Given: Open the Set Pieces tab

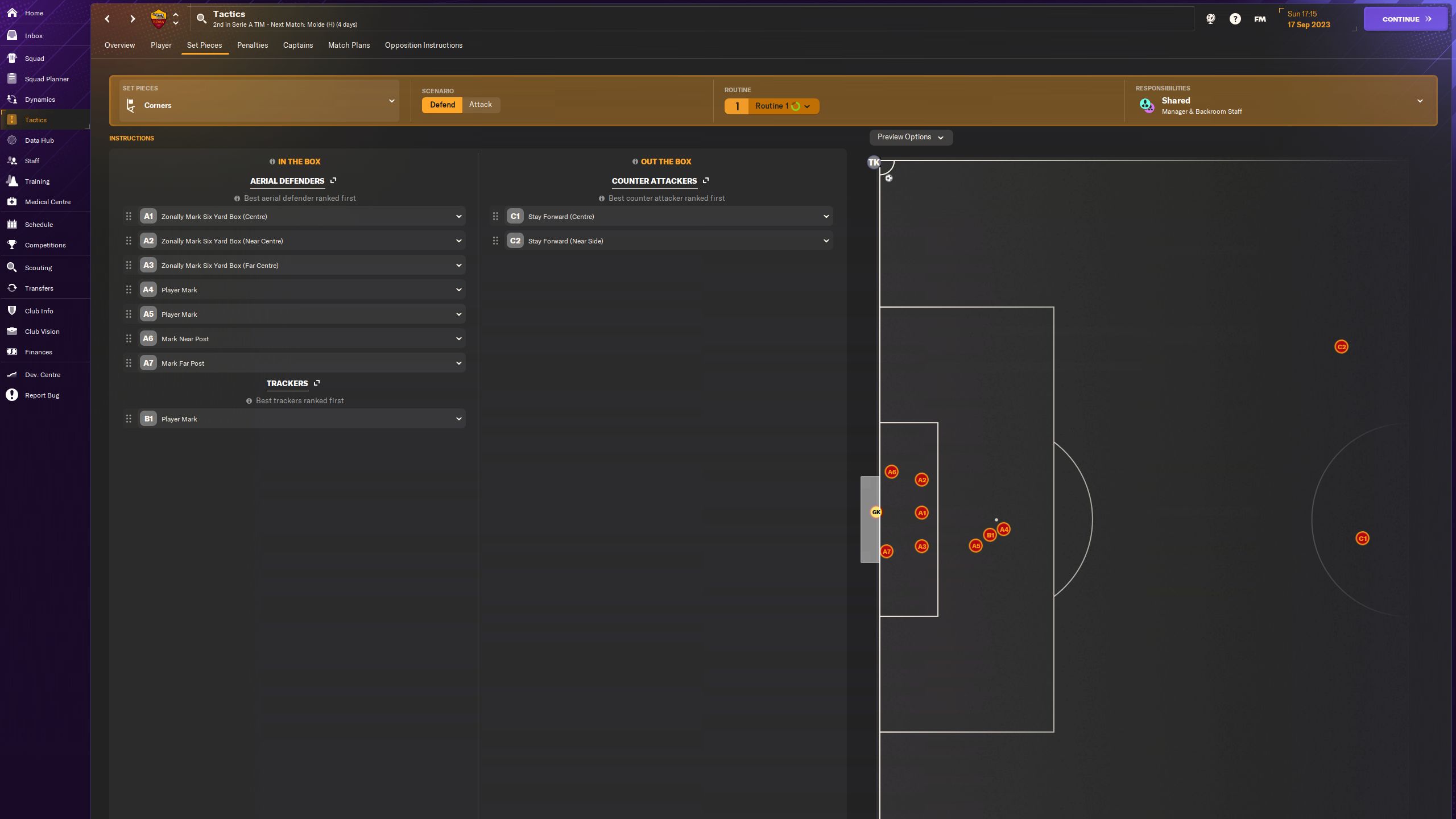Looking at the screenshot, I should pos(204,45).
